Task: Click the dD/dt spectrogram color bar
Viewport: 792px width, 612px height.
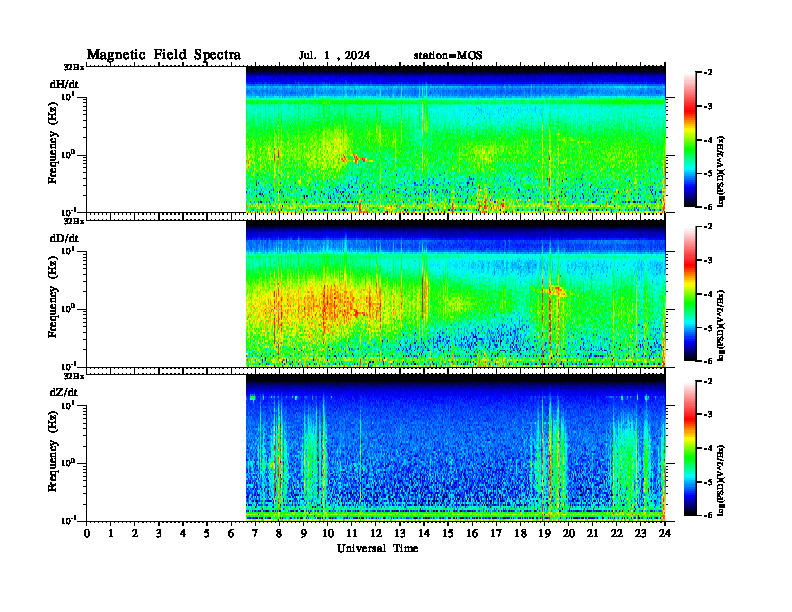Action: [690, 294]
